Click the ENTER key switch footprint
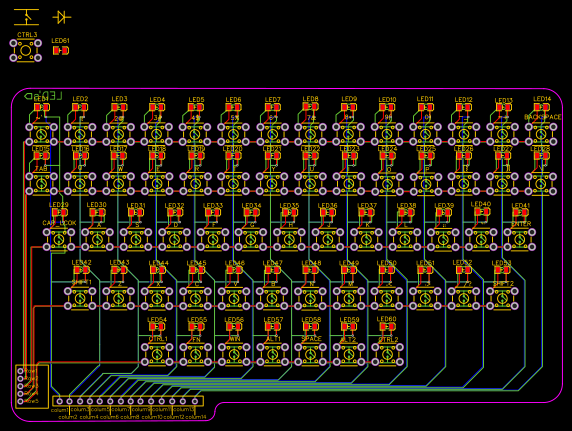 tap(519, 240)
